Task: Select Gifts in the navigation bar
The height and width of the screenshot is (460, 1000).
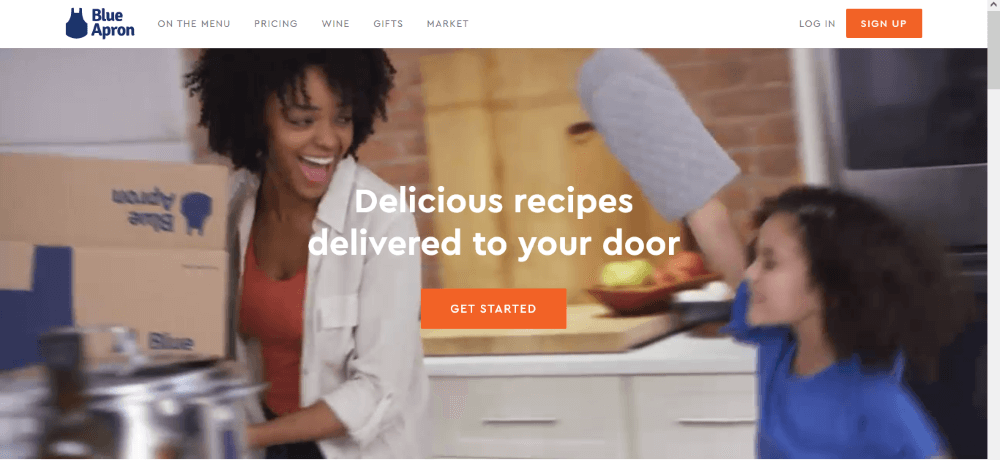Action: pos(388,24)
